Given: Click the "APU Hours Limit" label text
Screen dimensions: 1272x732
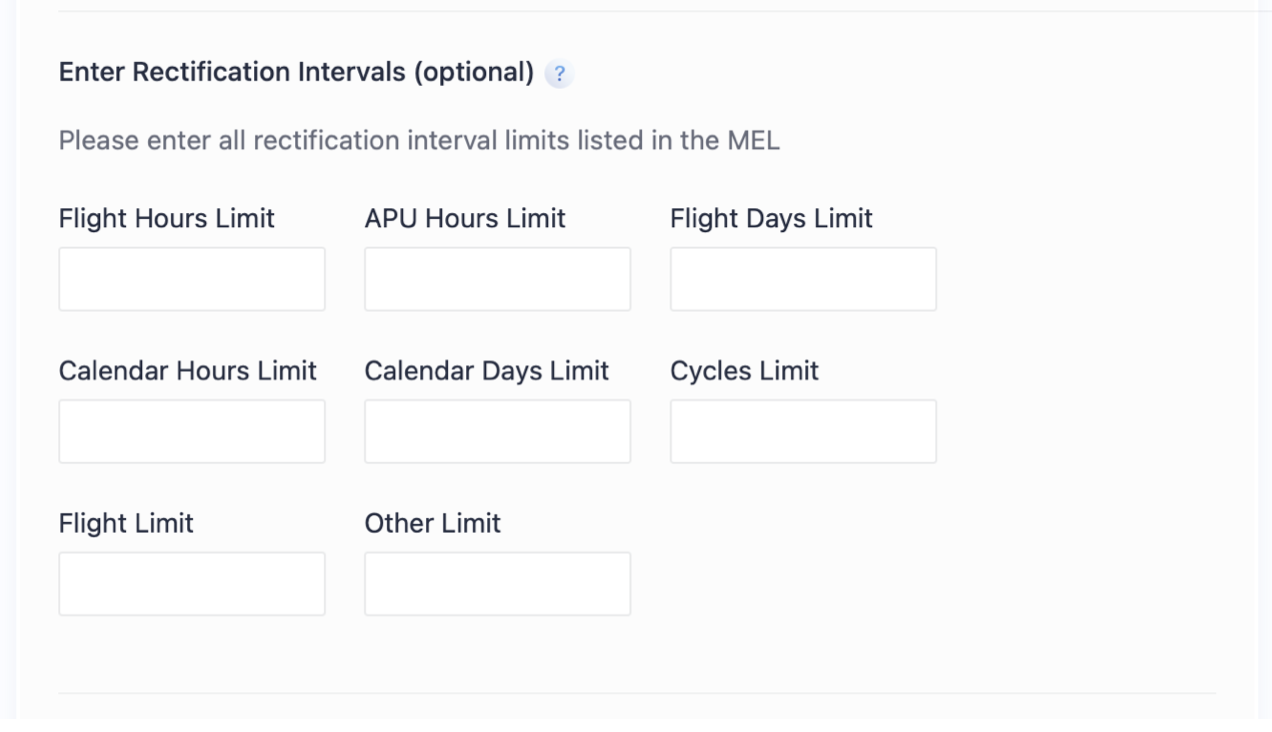Looking at the screenshot, I should tap(465, 218).
